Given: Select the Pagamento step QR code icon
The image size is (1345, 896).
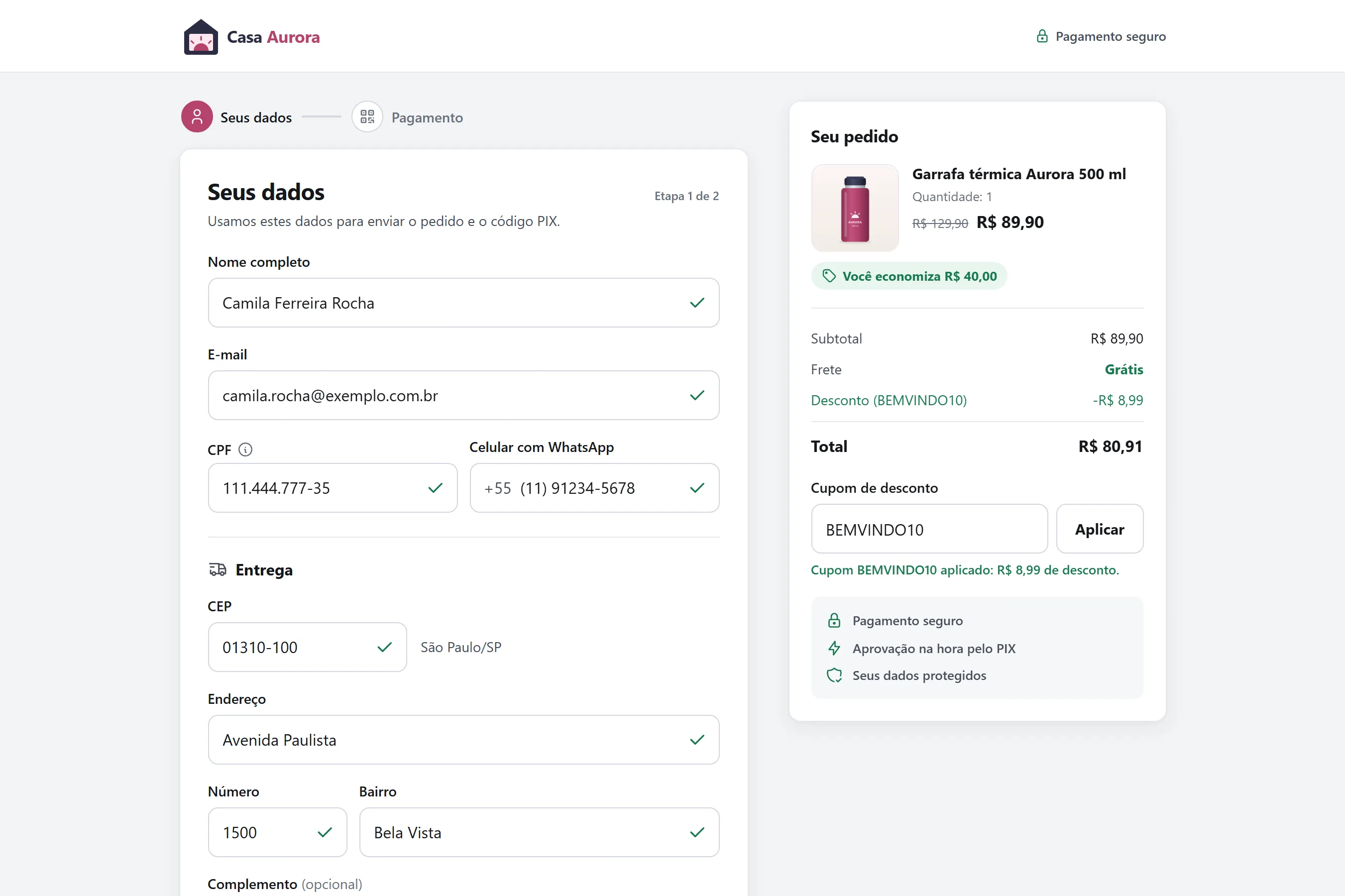Looking at the screenshot, I should (x=367, y=116).
